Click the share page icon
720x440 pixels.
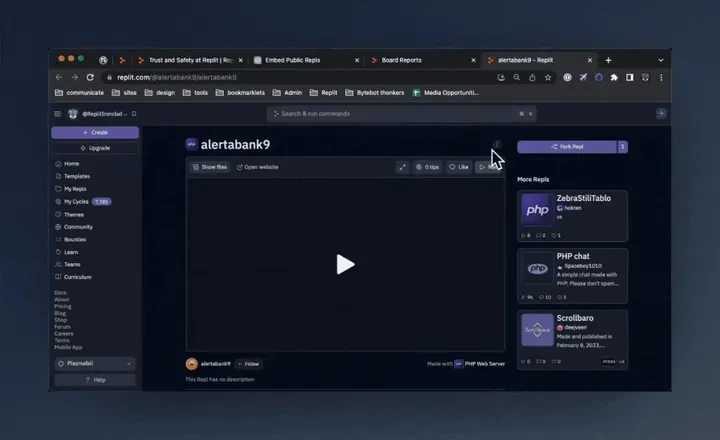point(532,78)
